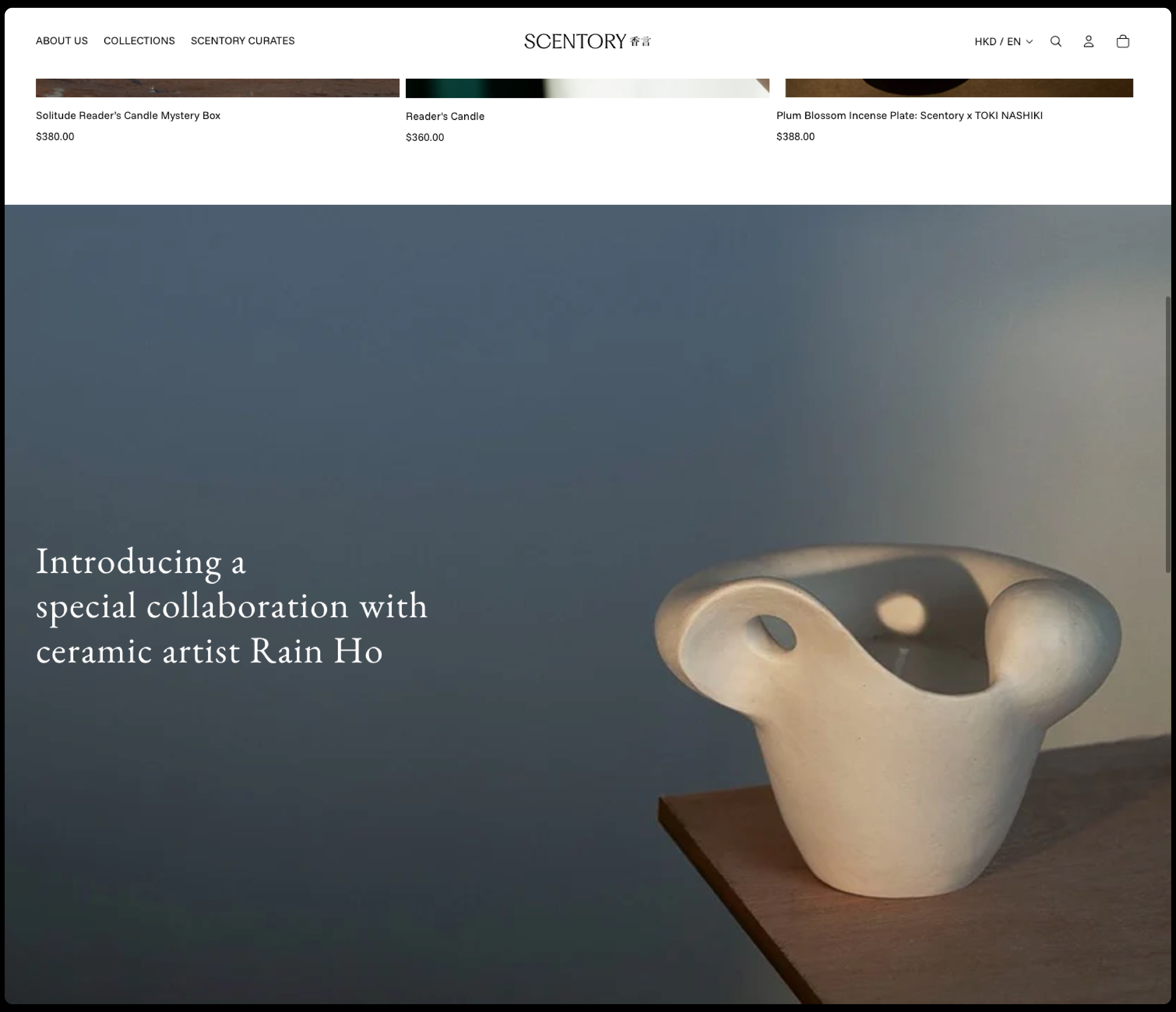
Task: Click the Rain Ho collaboration heading
Action: (232, 605)
